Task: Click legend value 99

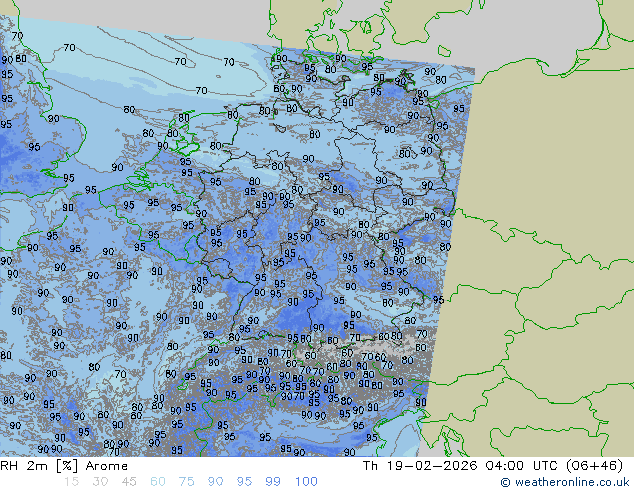Action: pyautogui.click(x=273, y=482)
